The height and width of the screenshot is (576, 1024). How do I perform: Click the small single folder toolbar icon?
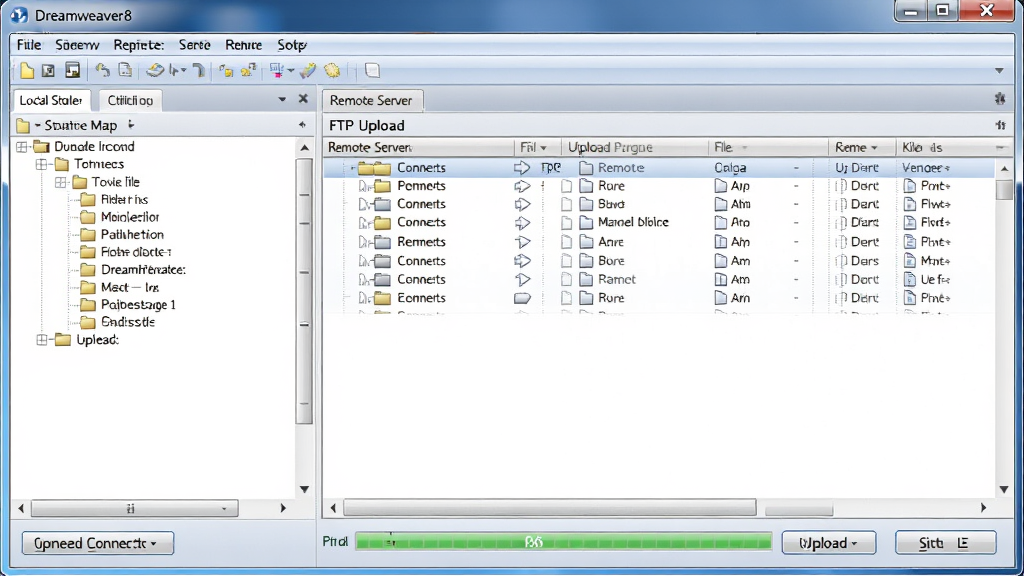point(226,71)
